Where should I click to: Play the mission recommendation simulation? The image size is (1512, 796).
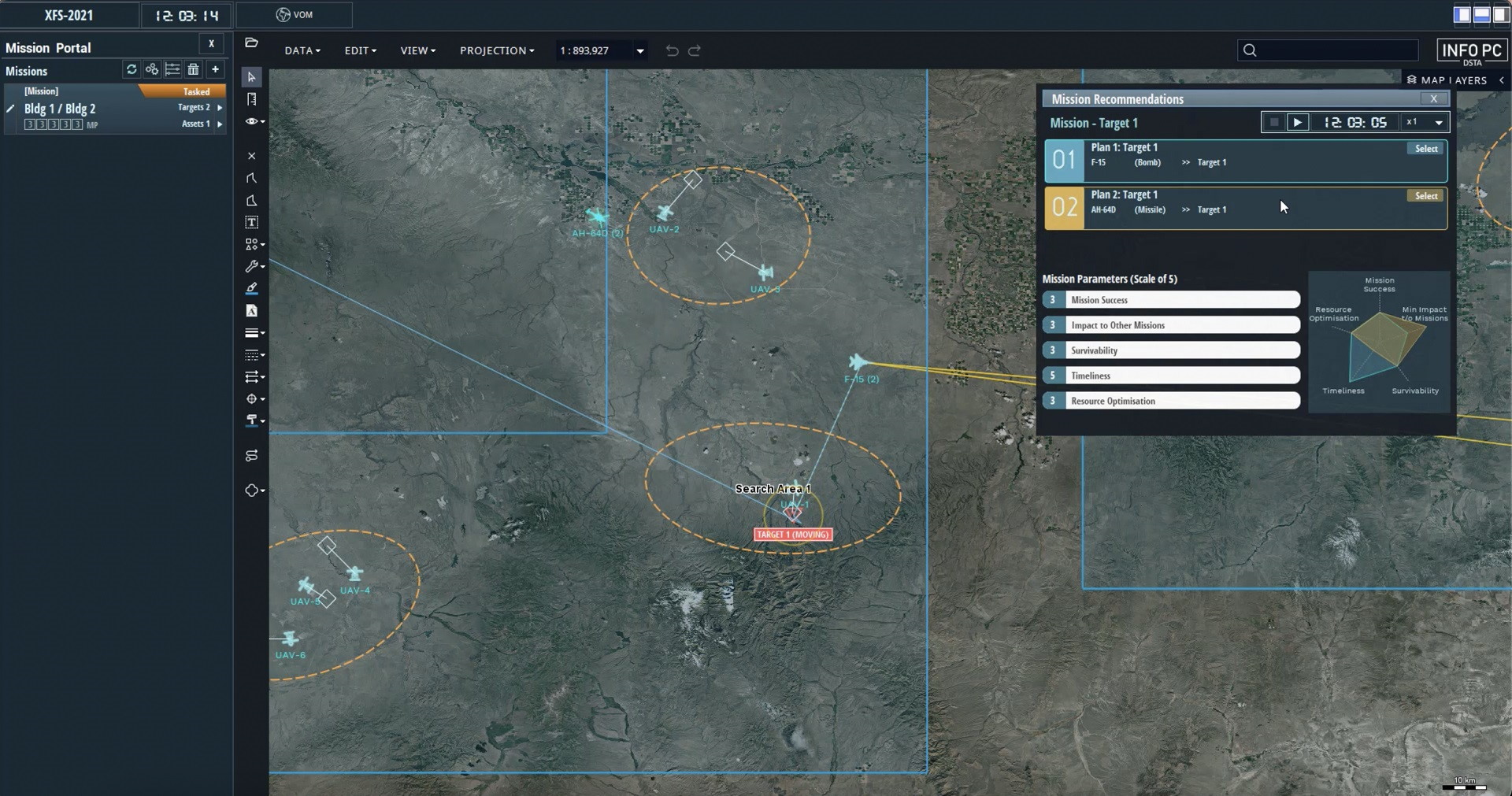coord(1297,123)
